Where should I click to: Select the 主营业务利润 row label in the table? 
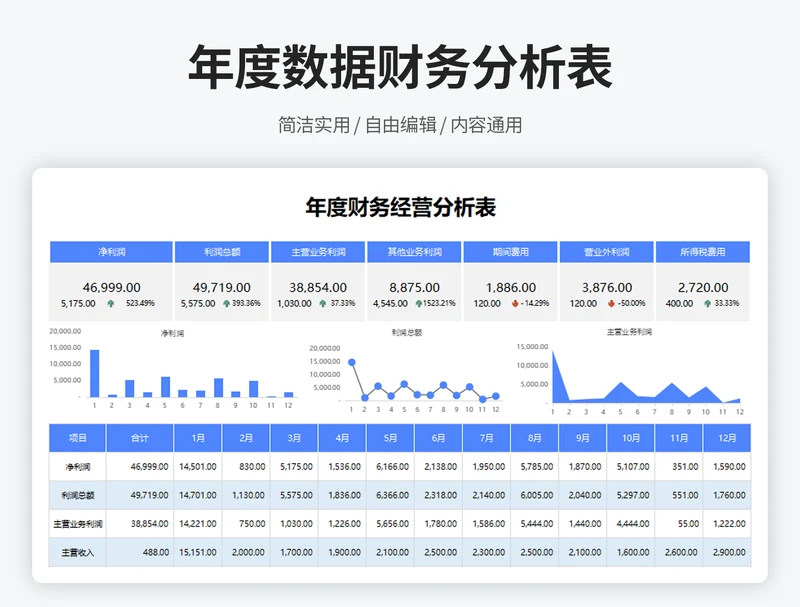pos(78,524)
